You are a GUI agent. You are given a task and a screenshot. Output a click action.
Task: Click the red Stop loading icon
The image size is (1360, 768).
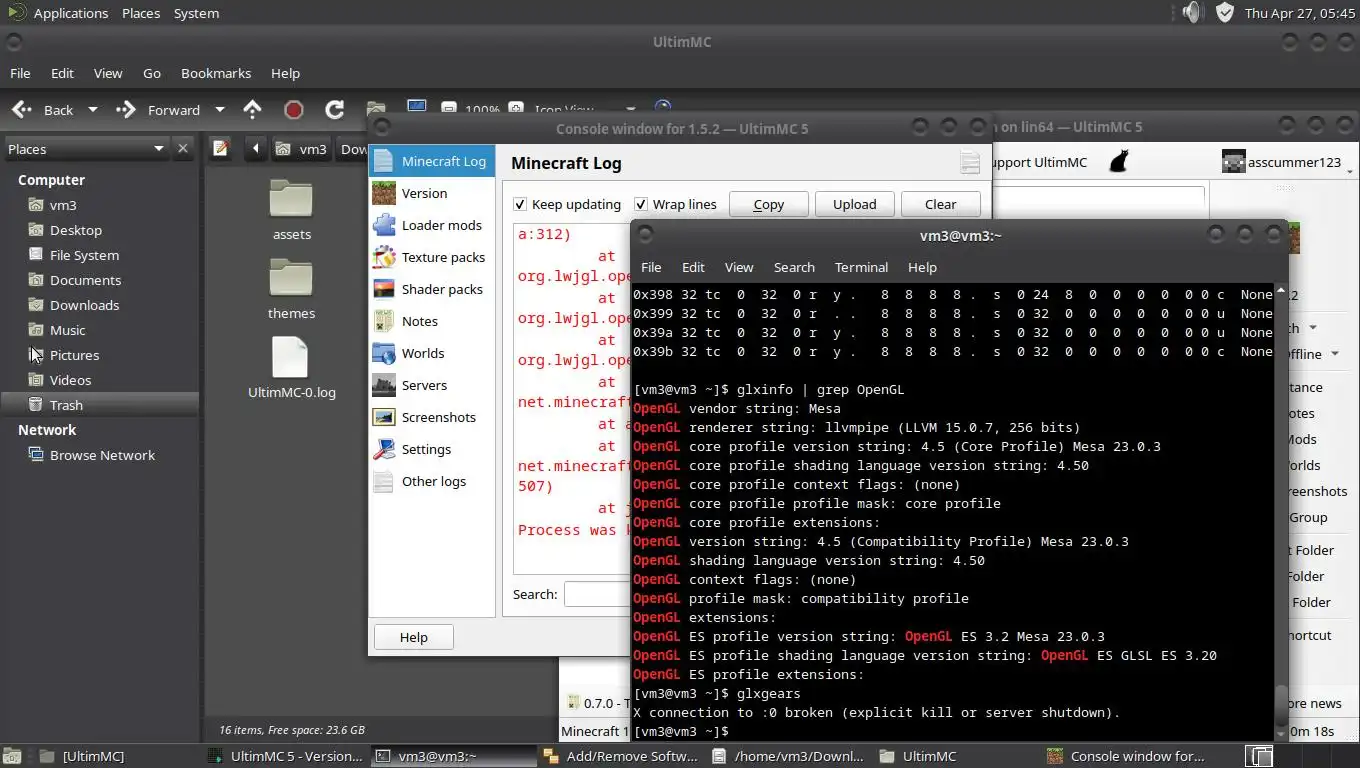pos(293,110)
